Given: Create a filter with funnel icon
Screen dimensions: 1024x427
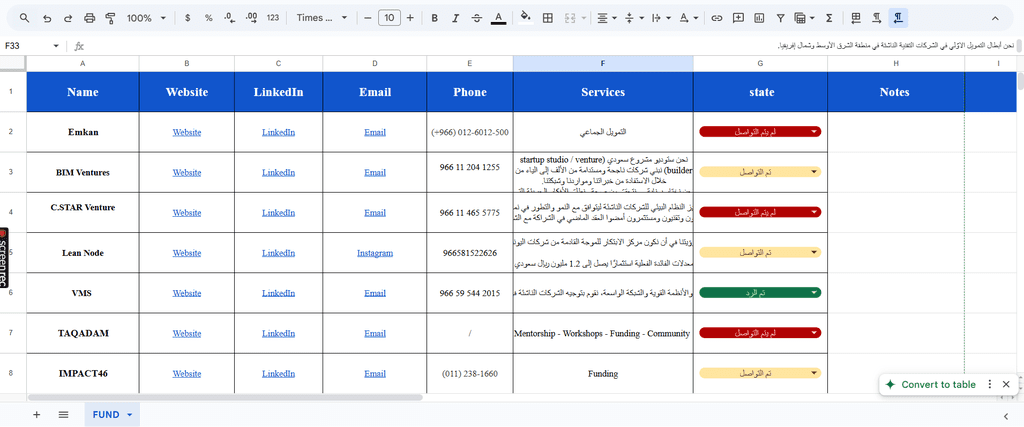Looking at the screenshot, I should coord(780,18).
